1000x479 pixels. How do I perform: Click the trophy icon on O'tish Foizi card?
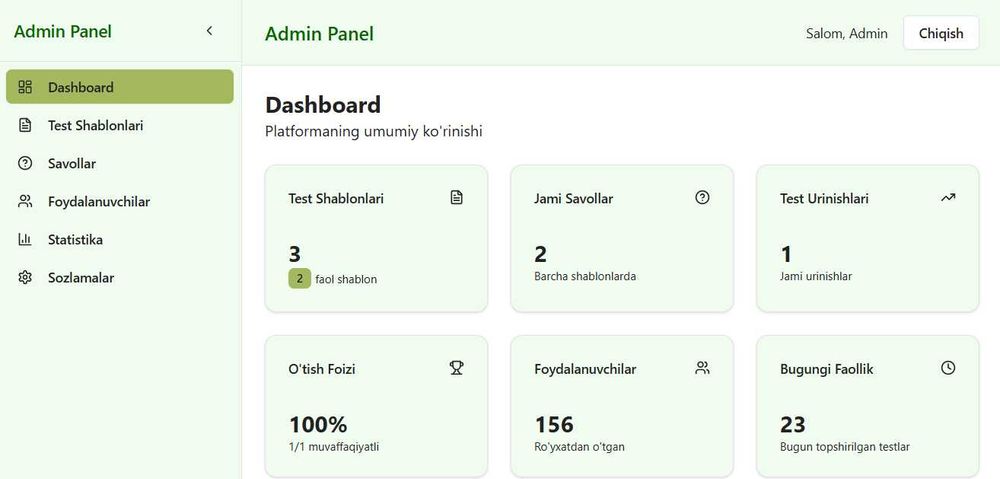click(456, 368)
